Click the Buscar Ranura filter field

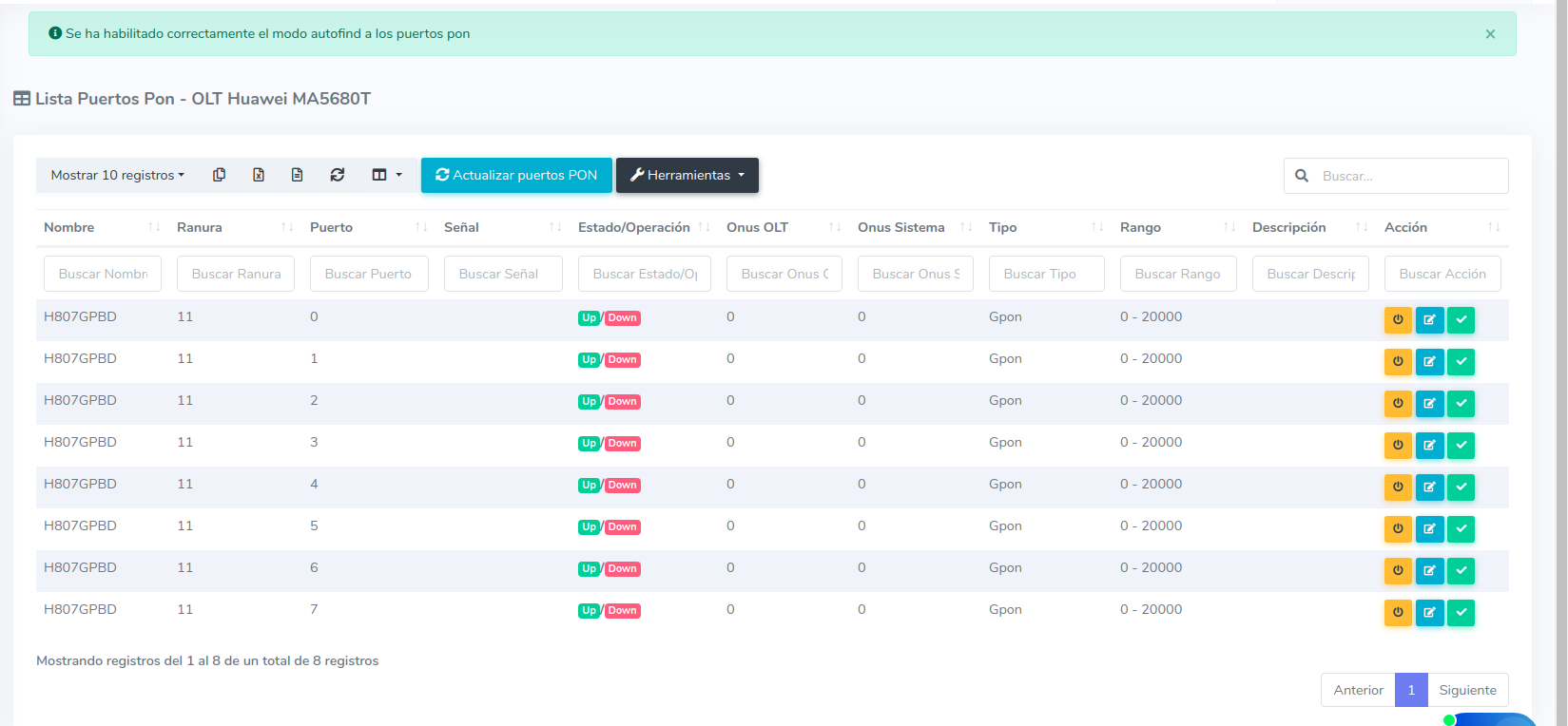coord(236,274)
